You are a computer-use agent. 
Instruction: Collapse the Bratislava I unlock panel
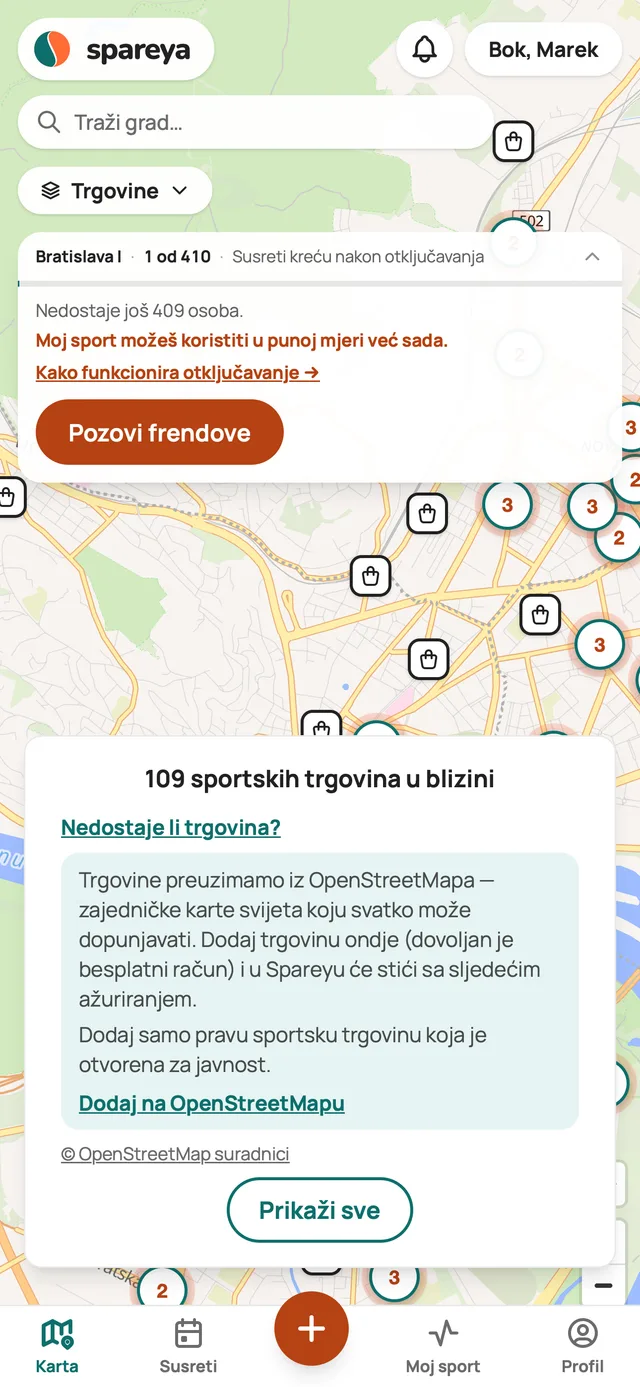pos(592,257)
